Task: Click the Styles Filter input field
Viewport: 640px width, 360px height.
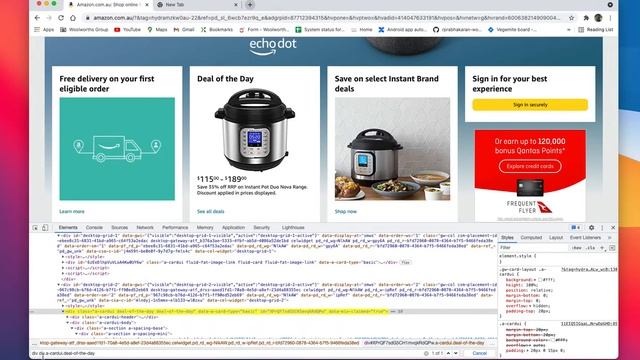Action: pyautogui.click(x=533, y=248)
